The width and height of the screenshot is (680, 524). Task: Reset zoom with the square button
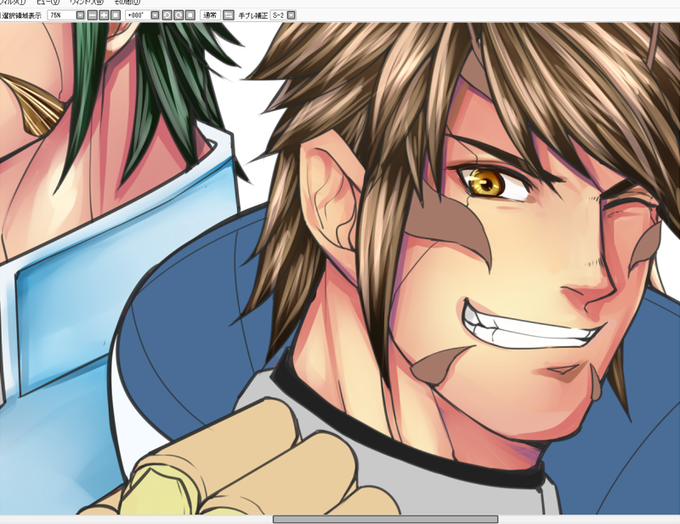pyautogui.click(x=115, y=15)
